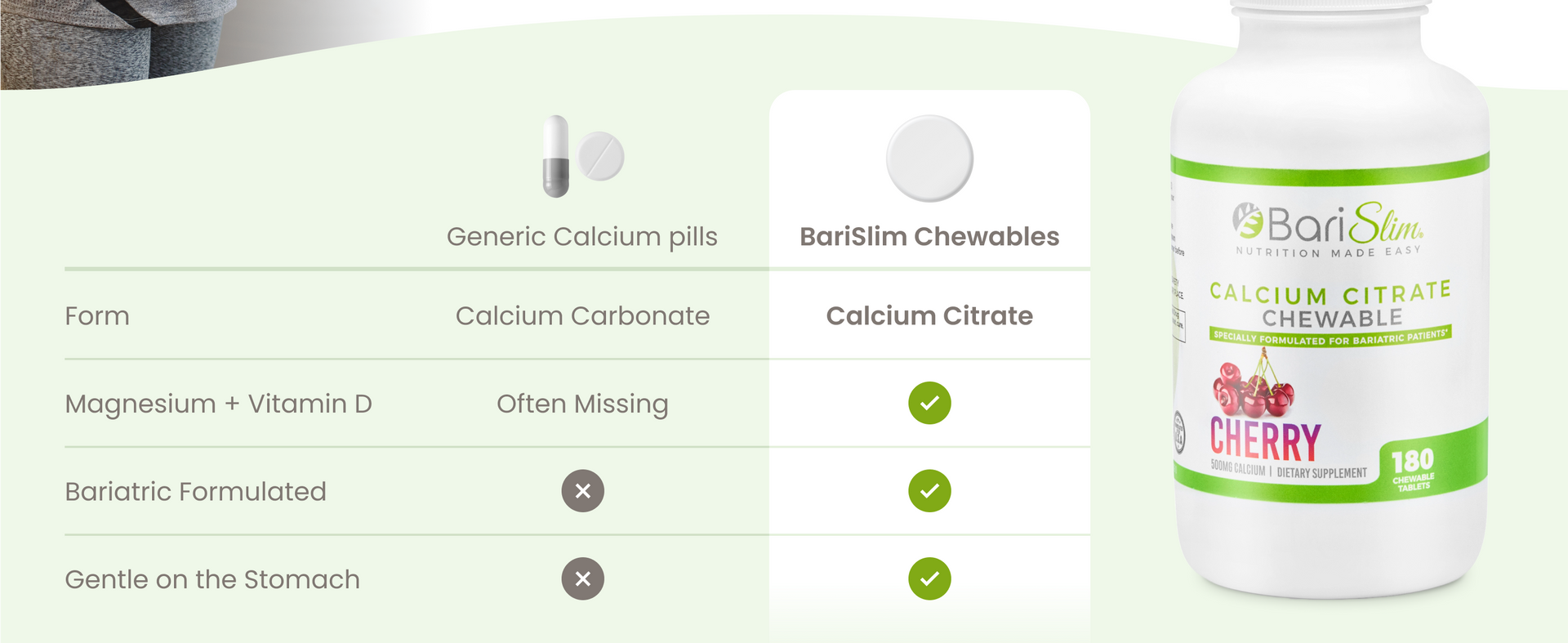Click the round white chewable tablet icon
Image resolution: width=1568 pixels, height=643 pixels.
[x=929, y=159]
